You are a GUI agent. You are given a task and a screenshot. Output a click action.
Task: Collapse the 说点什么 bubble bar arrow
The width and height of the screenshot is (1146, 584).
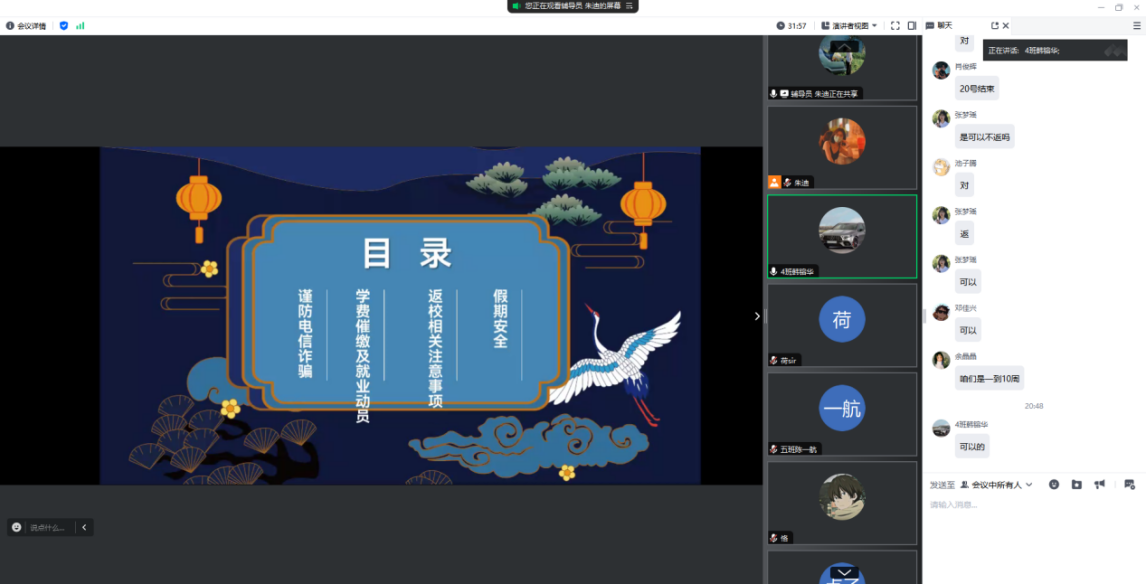84,527
